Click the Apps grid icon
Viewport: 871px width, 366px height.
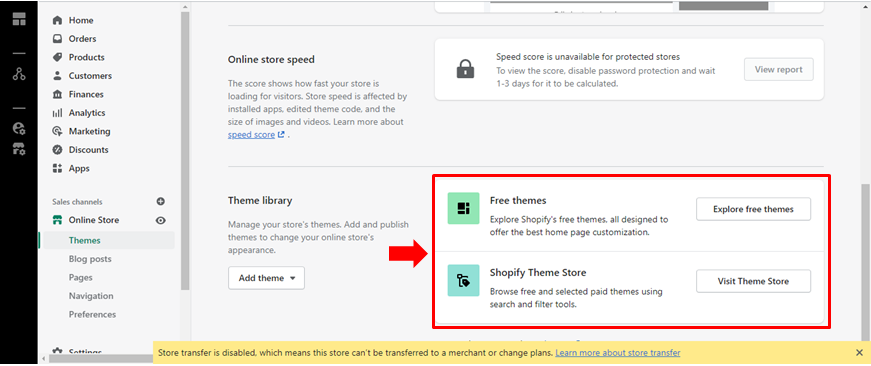point(57,168)
